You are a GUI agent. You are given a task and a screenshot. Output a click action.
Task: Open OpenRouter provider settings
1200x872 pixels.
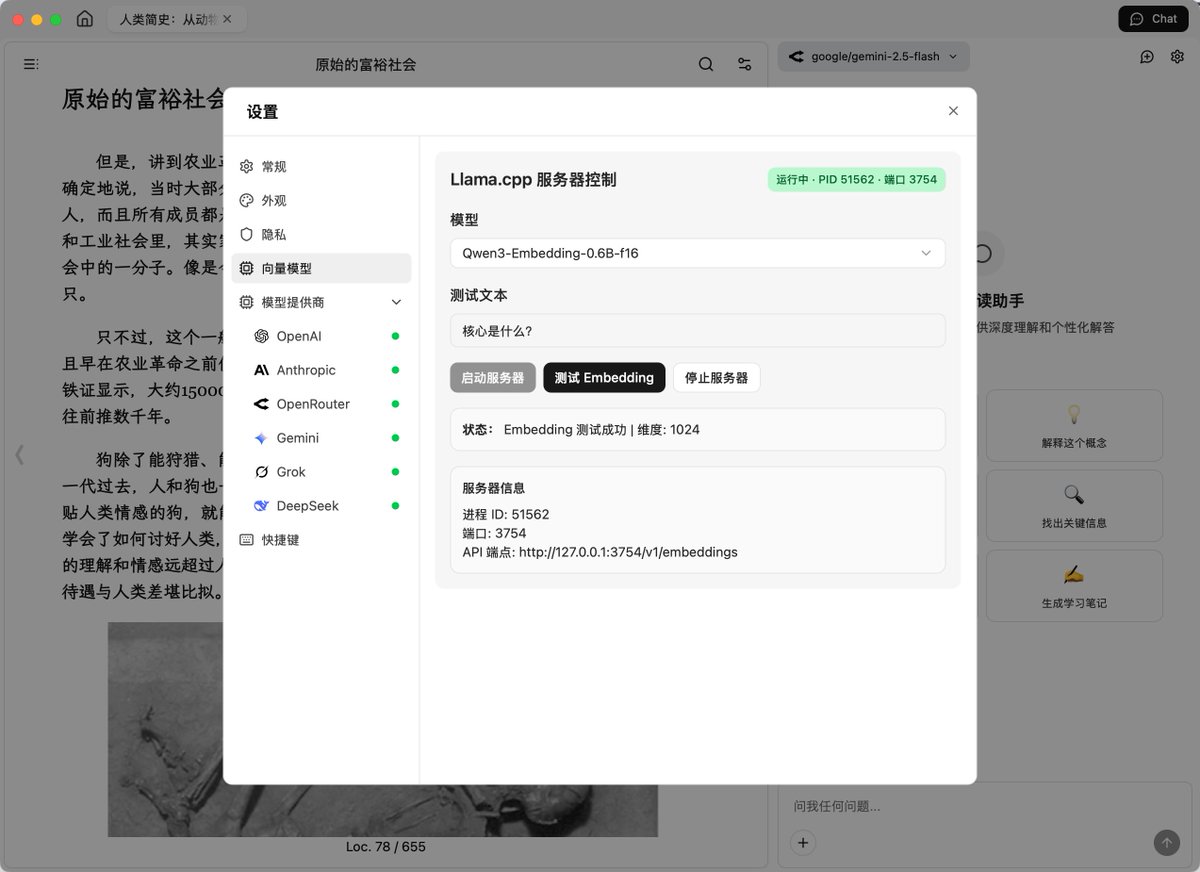326,404
